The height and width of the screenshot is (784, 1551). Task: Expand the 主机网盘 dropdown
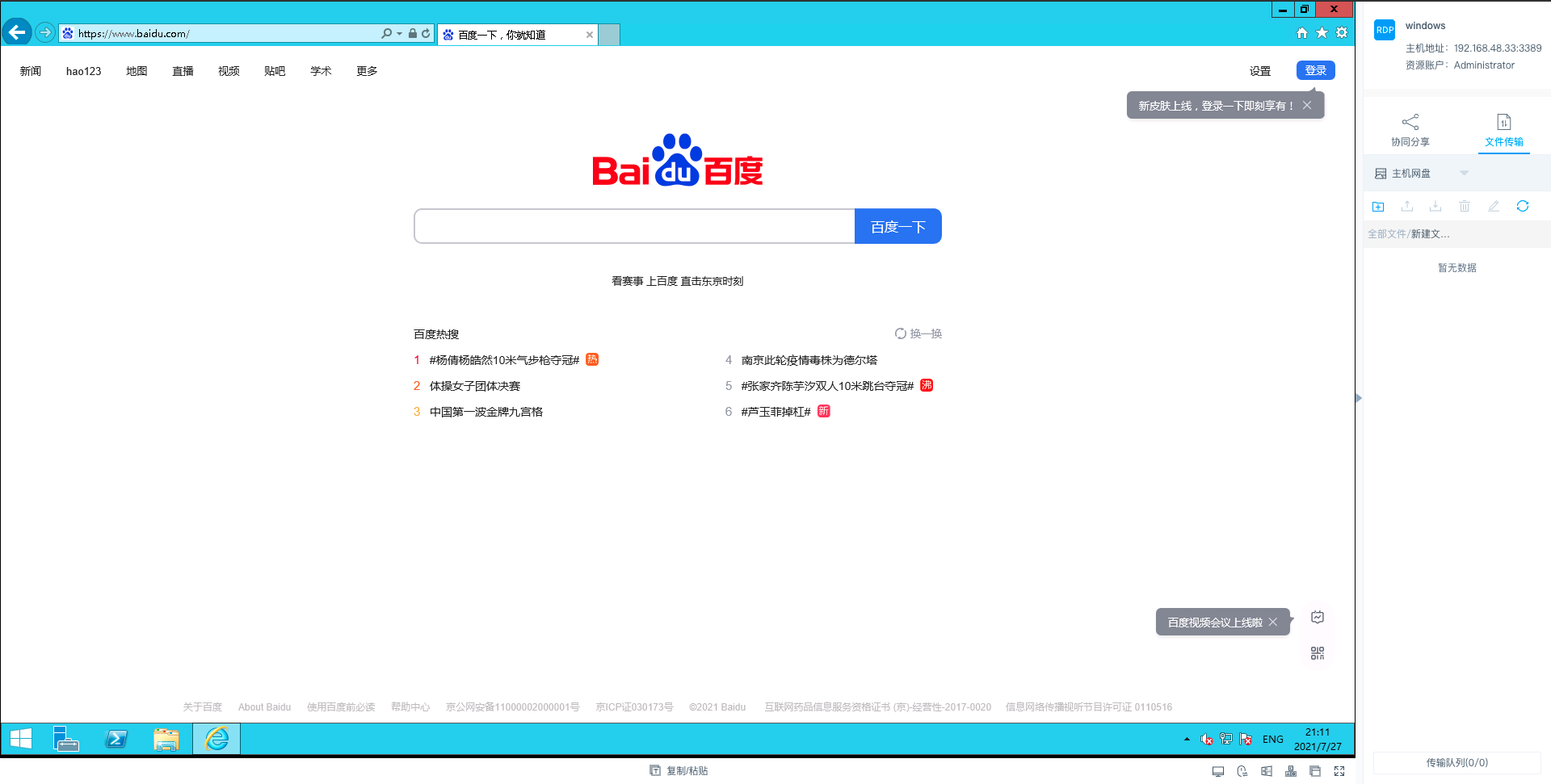(x=1464, y=174)
